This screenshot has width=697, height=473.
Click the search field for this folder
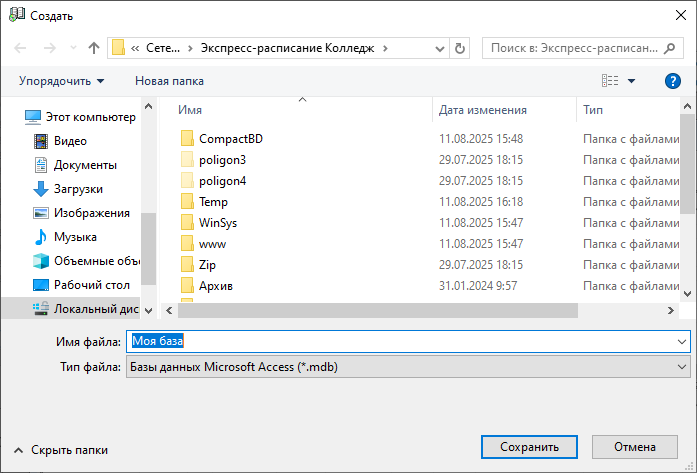(x=575, y=48)
